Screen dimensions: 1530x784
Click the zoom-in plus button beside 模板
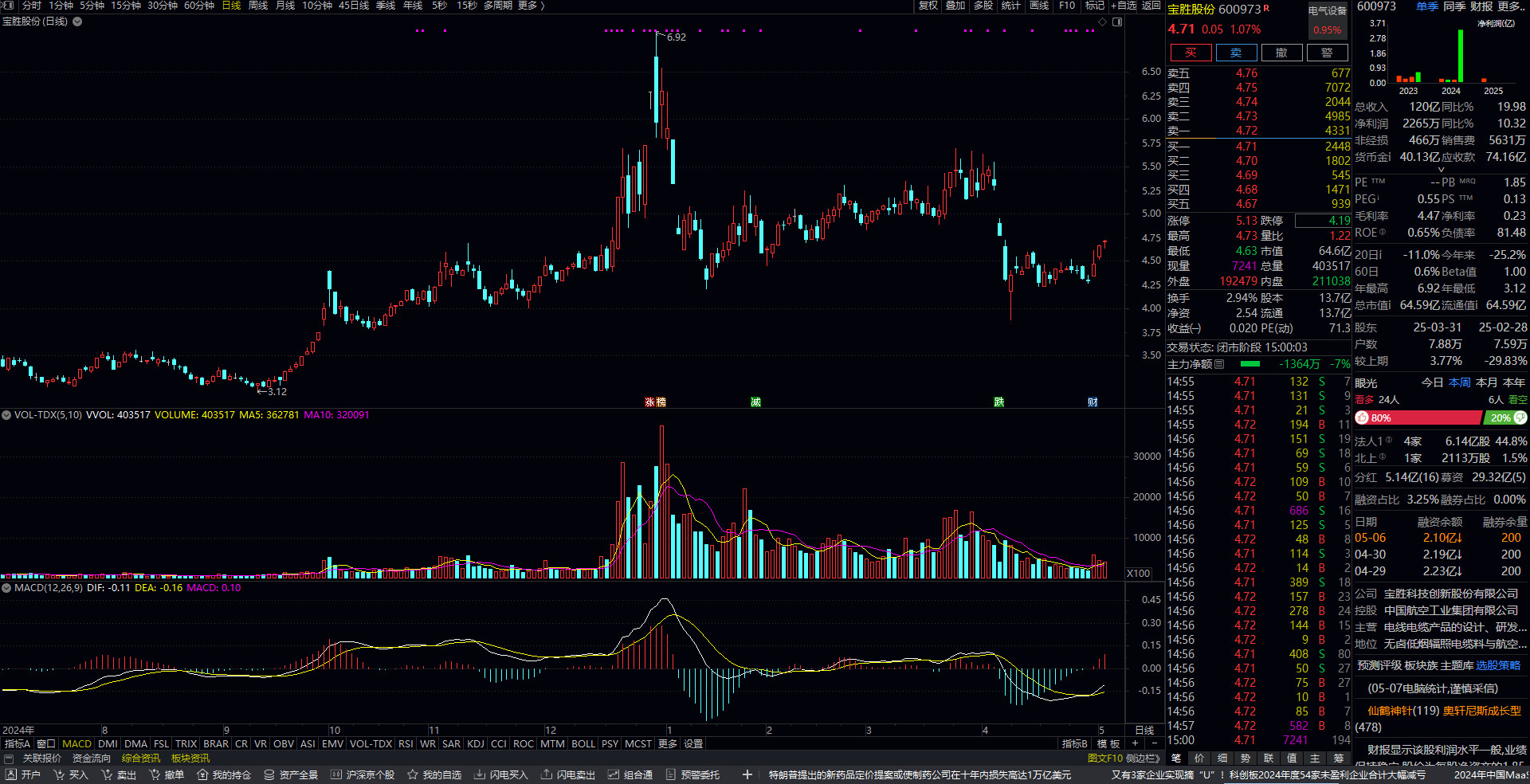(1135, 743)
